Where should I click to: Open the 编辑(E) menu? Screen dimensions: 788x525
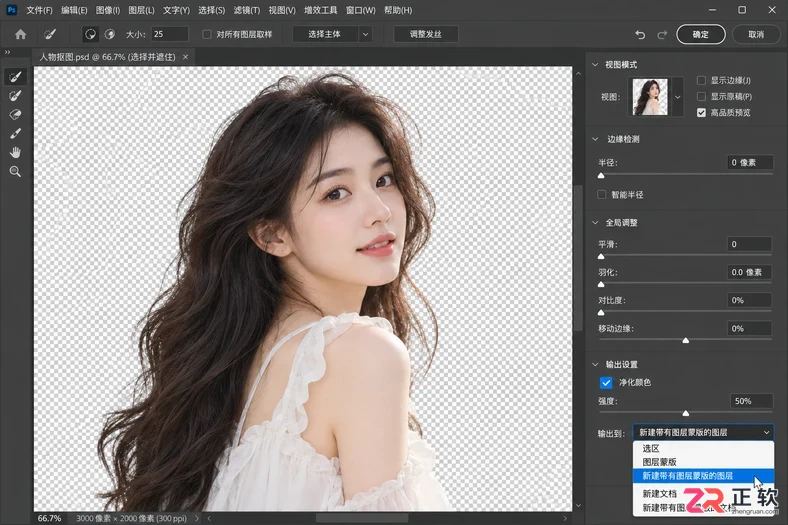[x=74, y=10]
